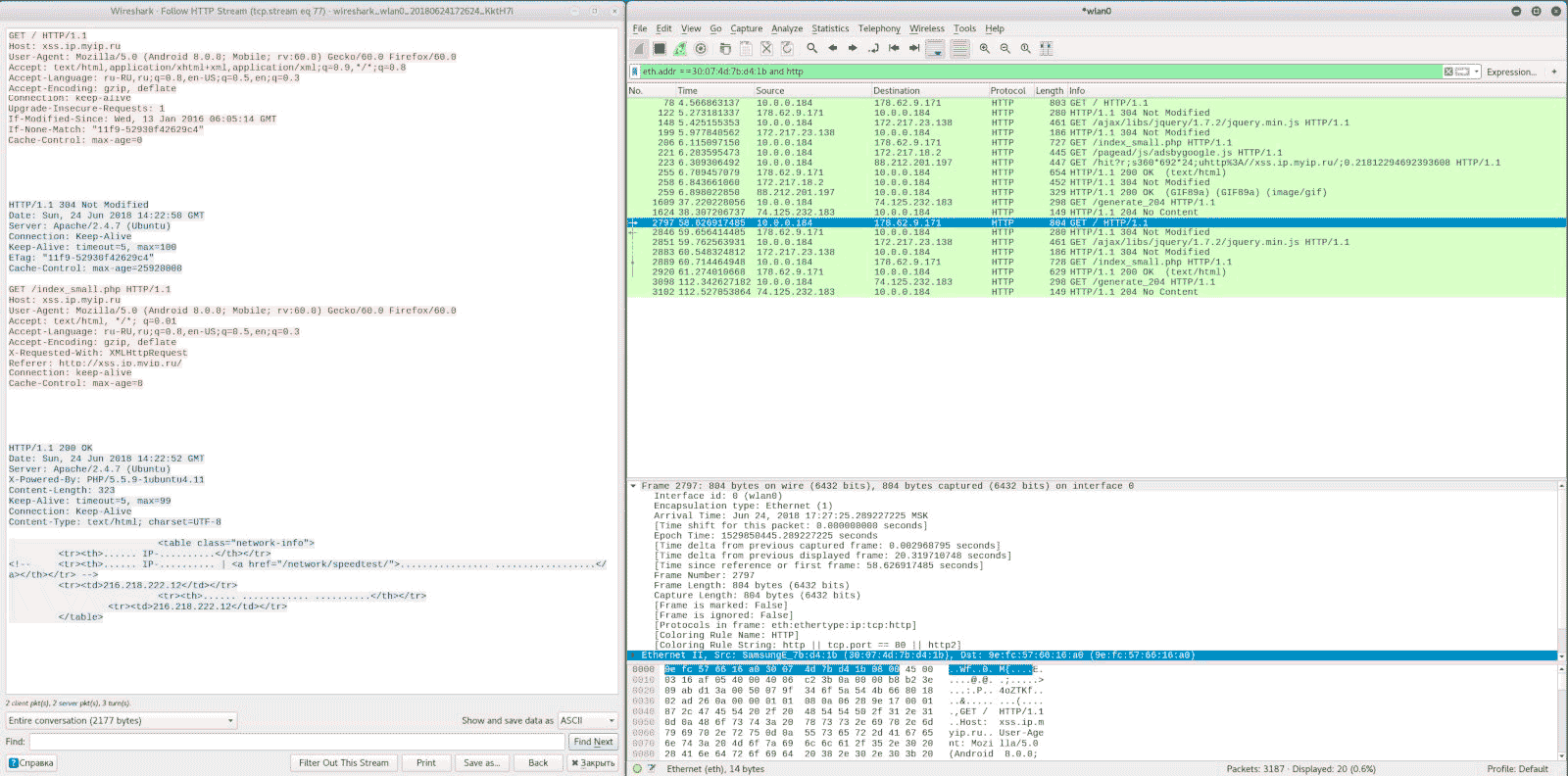Stop the running capture
This screenshot has height=776, width=1568.
pyautogui.click(x=660, y=48)
